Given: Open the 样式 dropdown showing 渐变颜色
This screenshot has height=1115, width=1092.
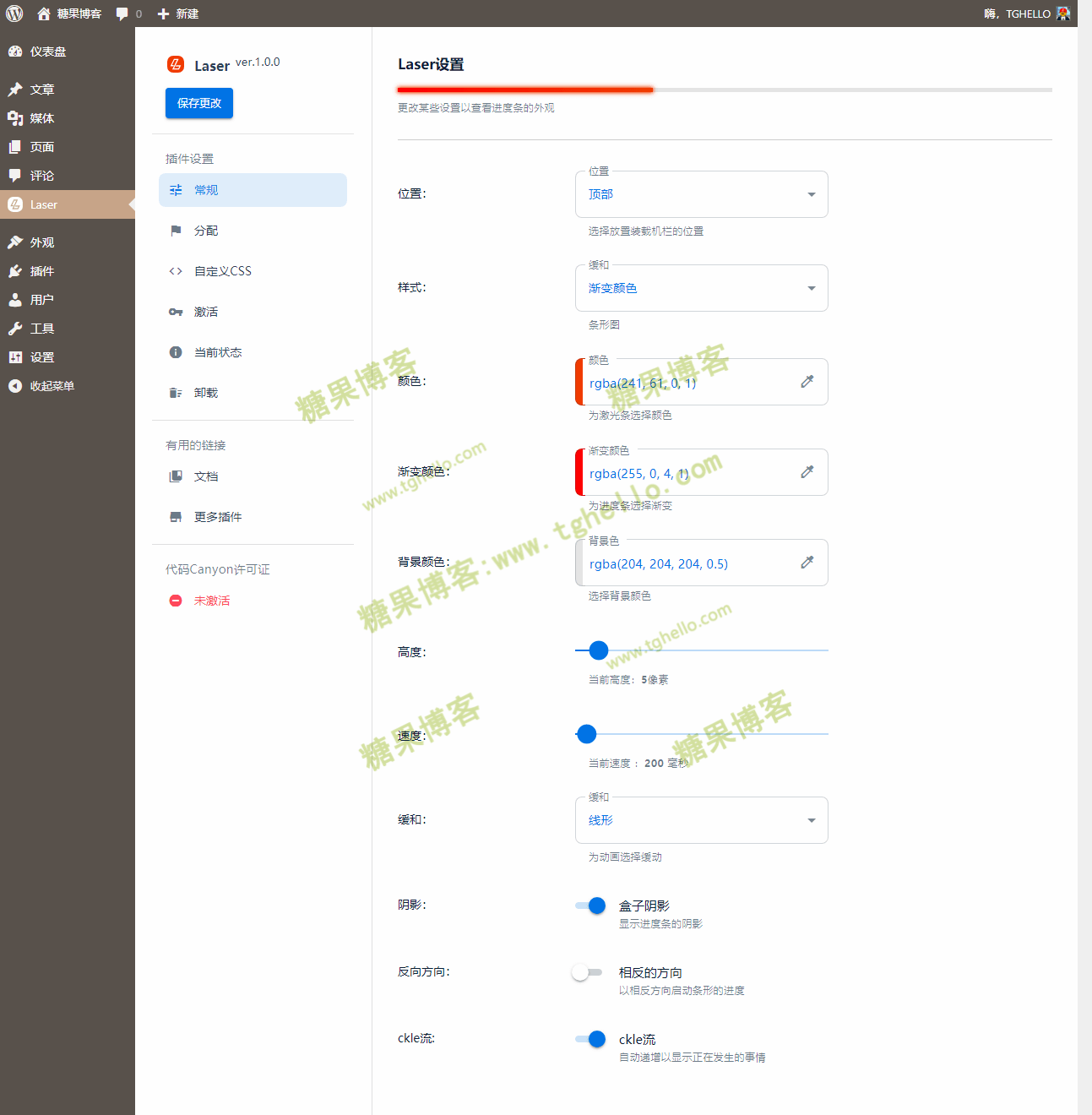Looking at the screenshot, I should click(702, 288).
